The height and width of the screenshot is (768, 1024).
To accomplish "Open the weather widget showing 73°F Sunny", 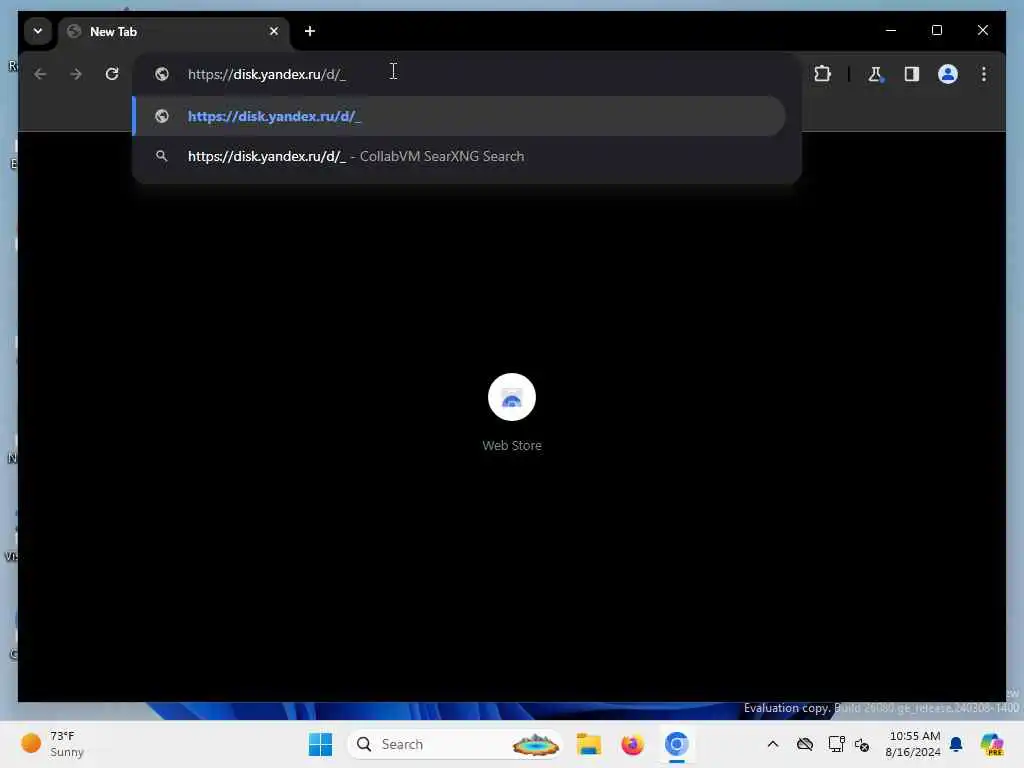I will tap(52, 744).
